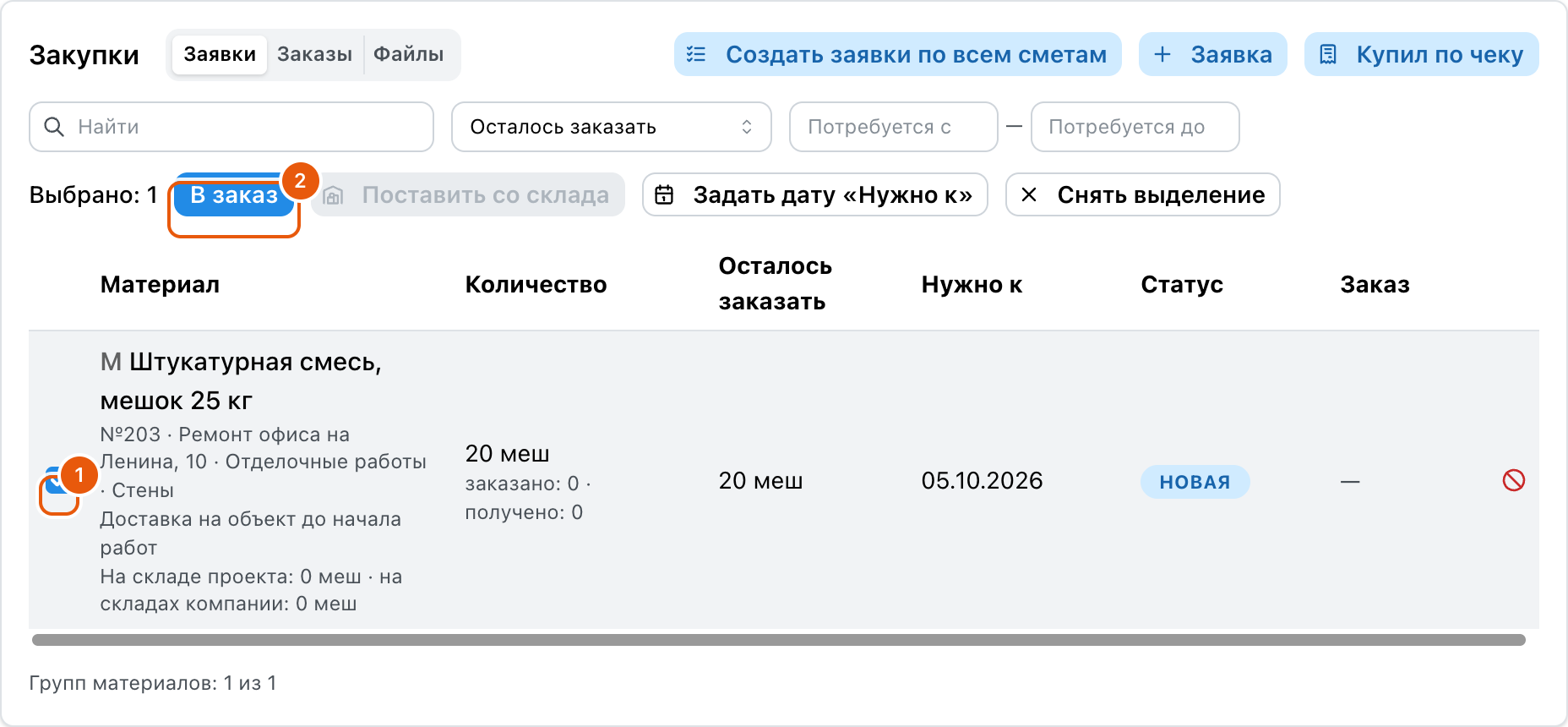Click the В заказ button
This screenshot has height=727, width=1568.
point(234,195)
